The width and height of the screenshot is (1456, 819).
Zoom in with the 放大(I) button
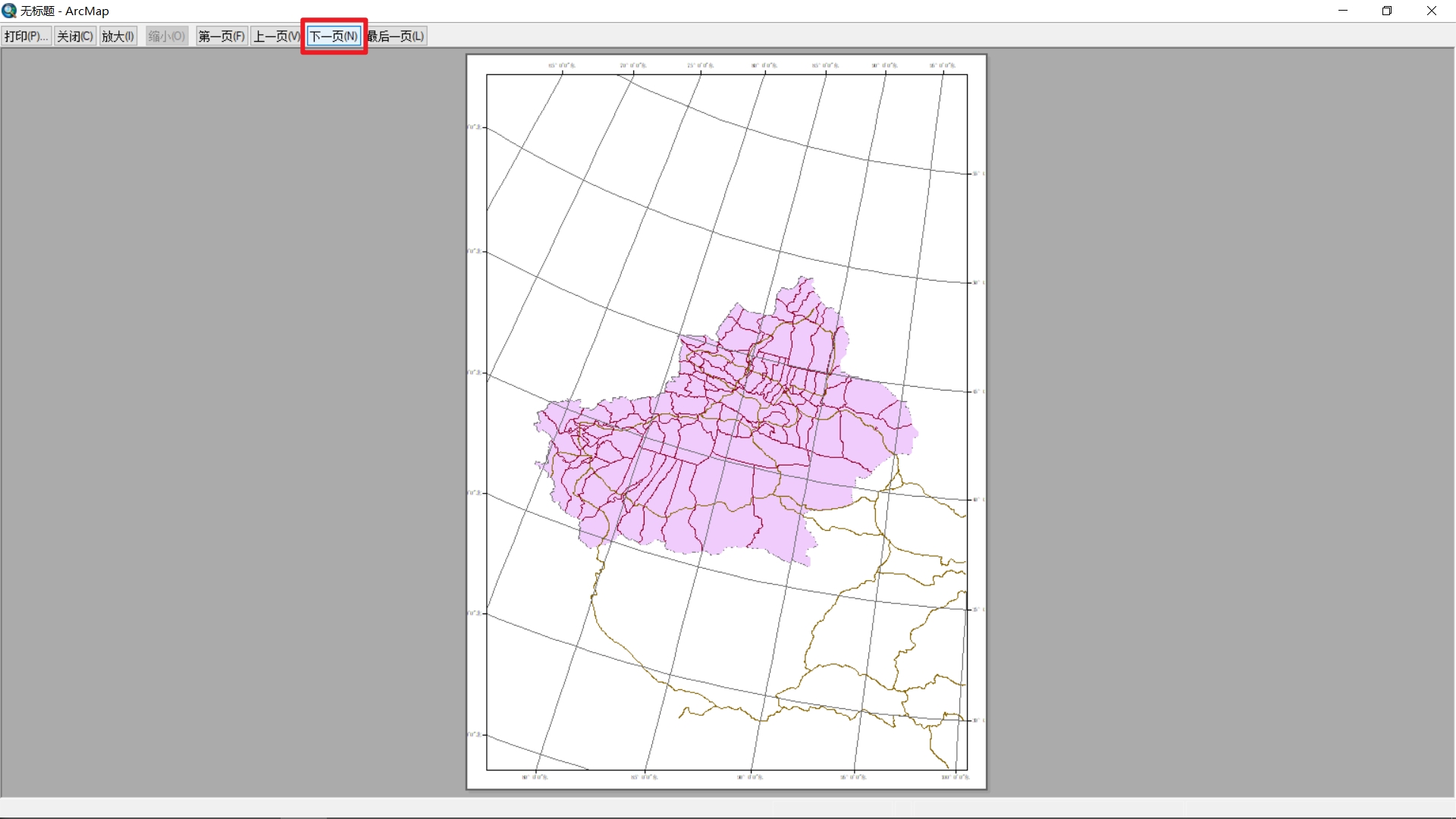[118, 36]
